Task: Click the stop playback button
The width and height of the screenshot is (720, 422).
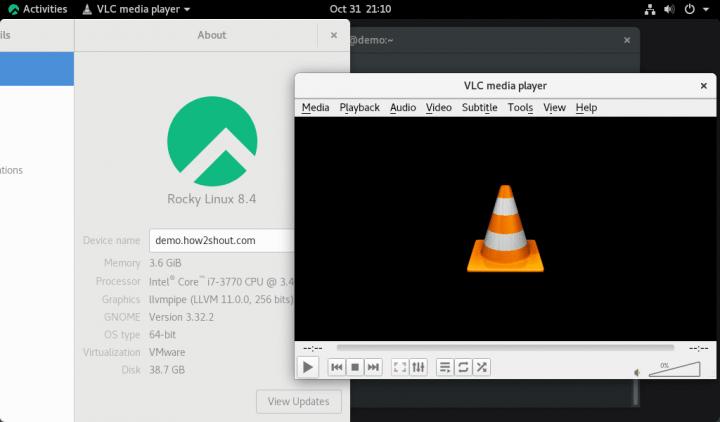Action: coord(355,367)
